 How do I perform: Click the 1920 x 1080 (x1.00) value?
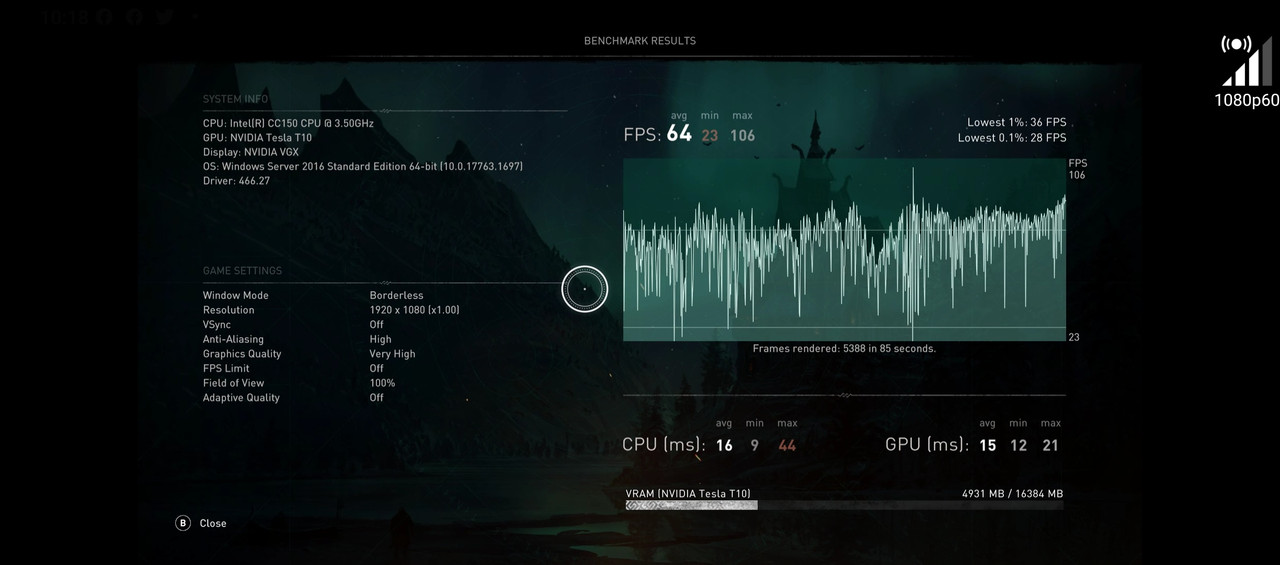tap(415, 310)
